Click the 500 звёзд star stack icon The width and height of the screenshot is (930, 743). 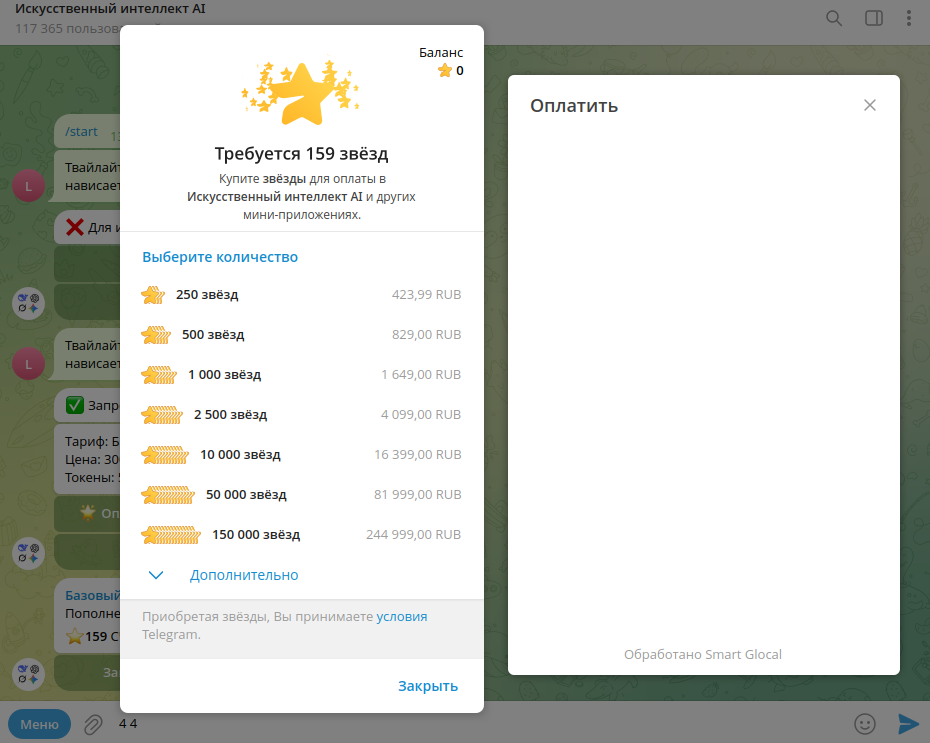pyautogui.click(x=156, y=334)
